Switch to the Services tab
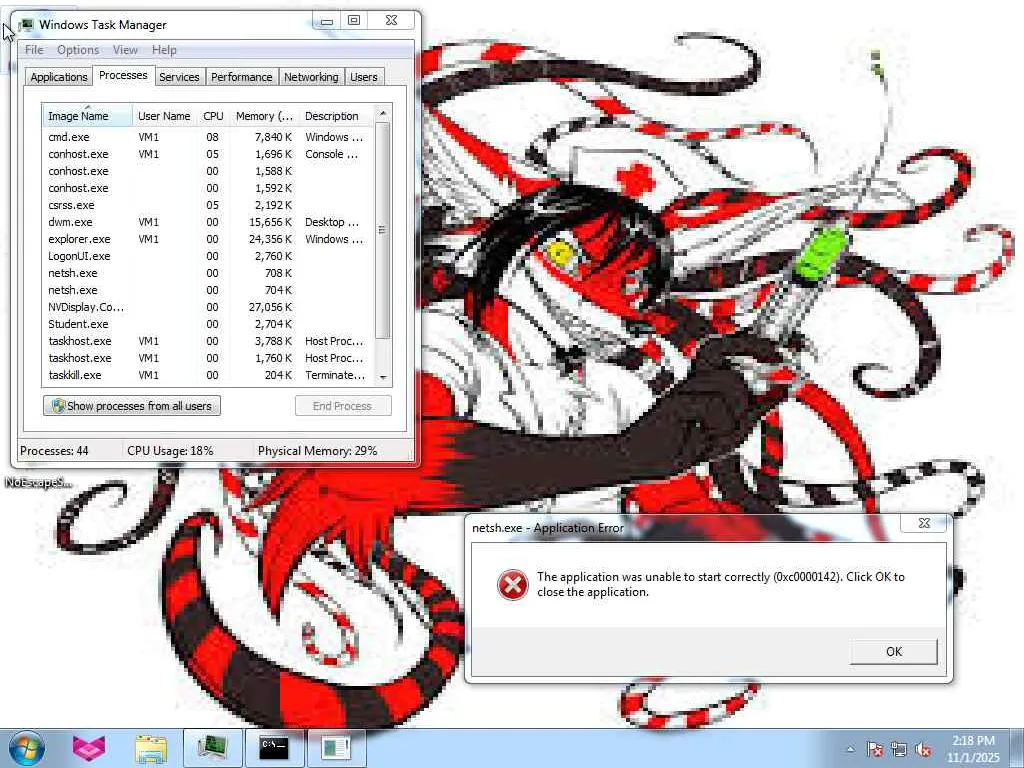The height and width of the screenshot is (768, 1024). [x=179, y=77]
